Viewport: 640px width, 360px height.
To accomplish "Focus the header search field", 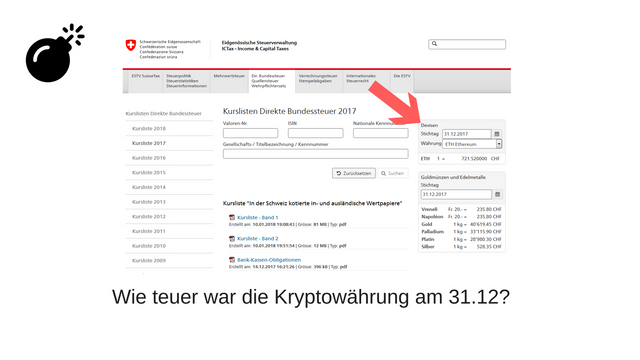I will pyautogui.click(x=467, y=44).
